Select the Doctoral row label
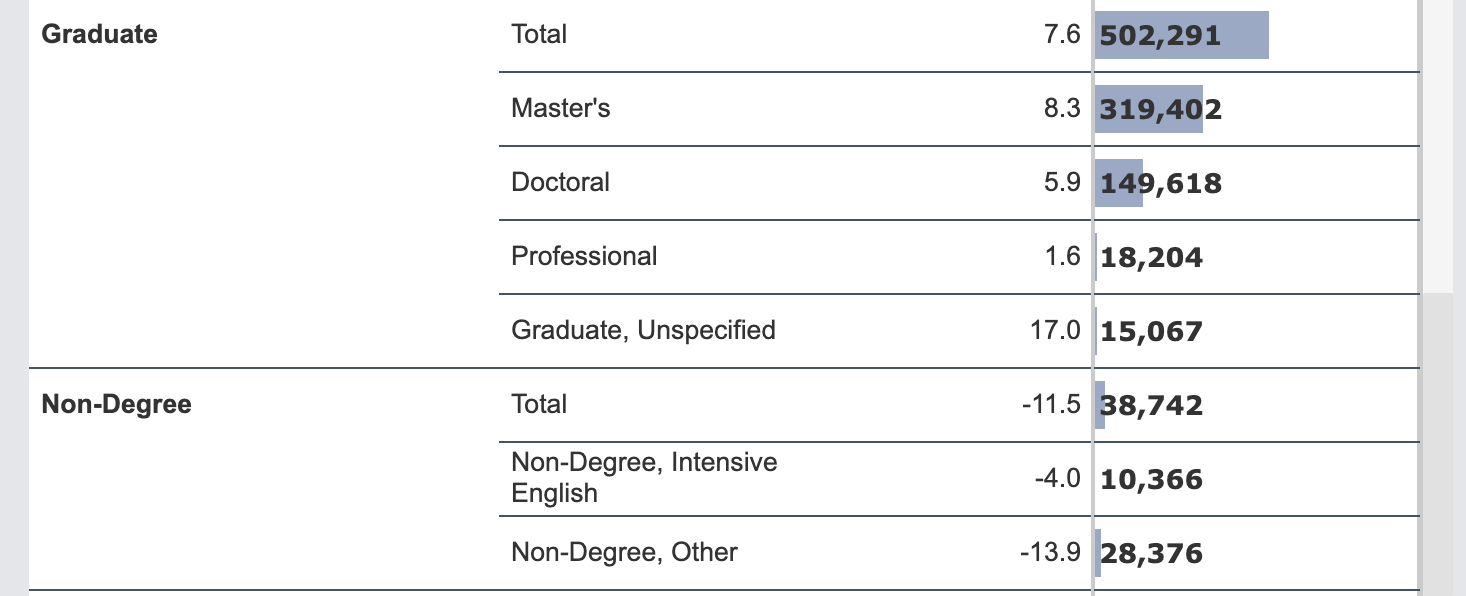 pyautogui.click(x=560, y=182)
